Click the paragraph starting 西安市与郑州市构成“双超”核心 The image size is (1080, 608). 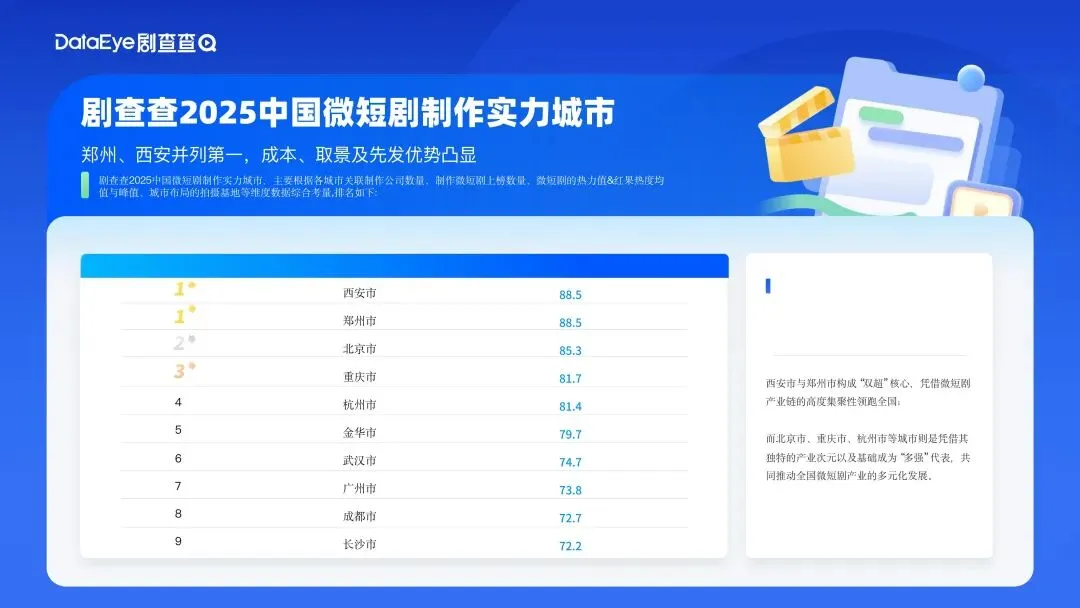coord(868,392)
